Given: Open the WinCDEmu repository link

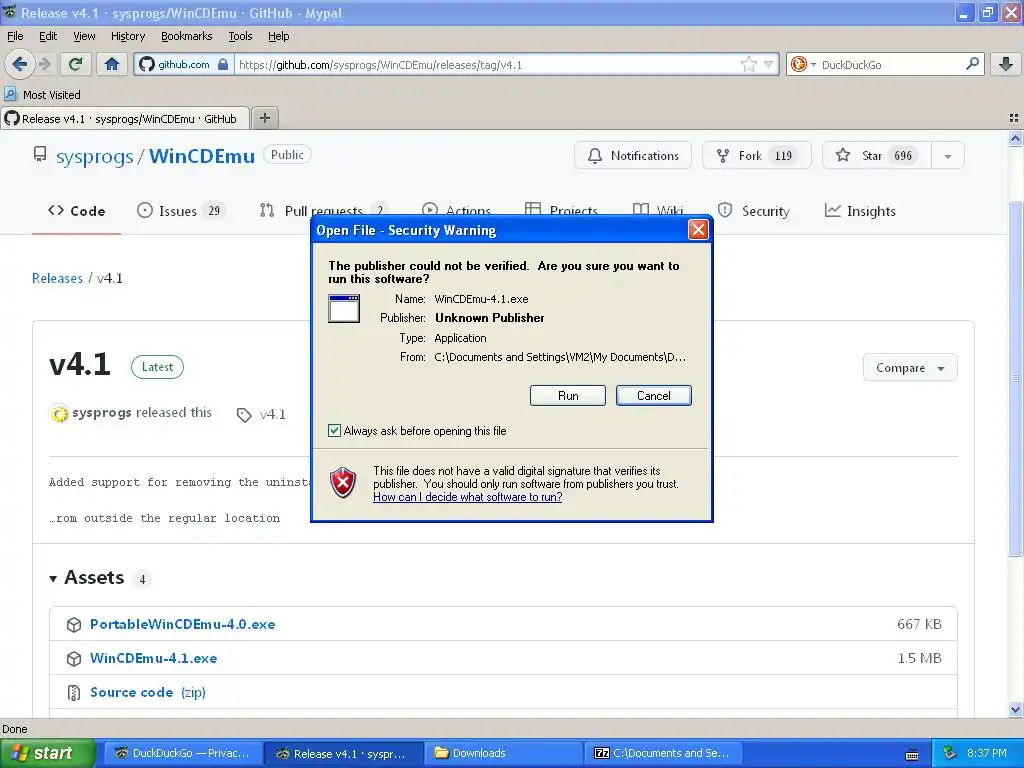Looking at the screenshot, I should point(202,156).
